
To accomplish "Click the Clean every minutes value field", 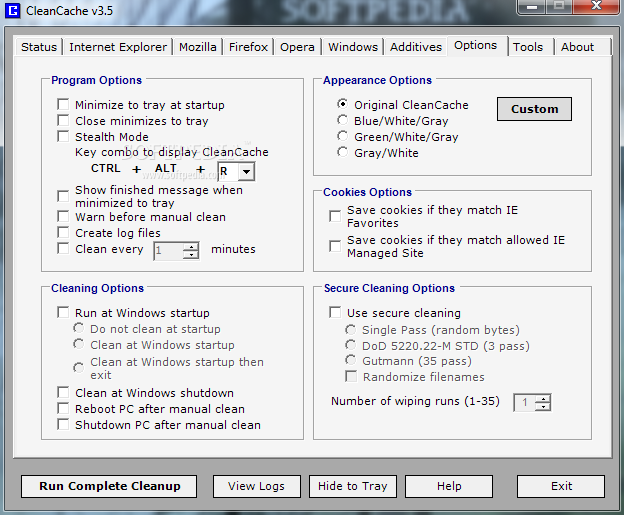I will tap(168, 251).
